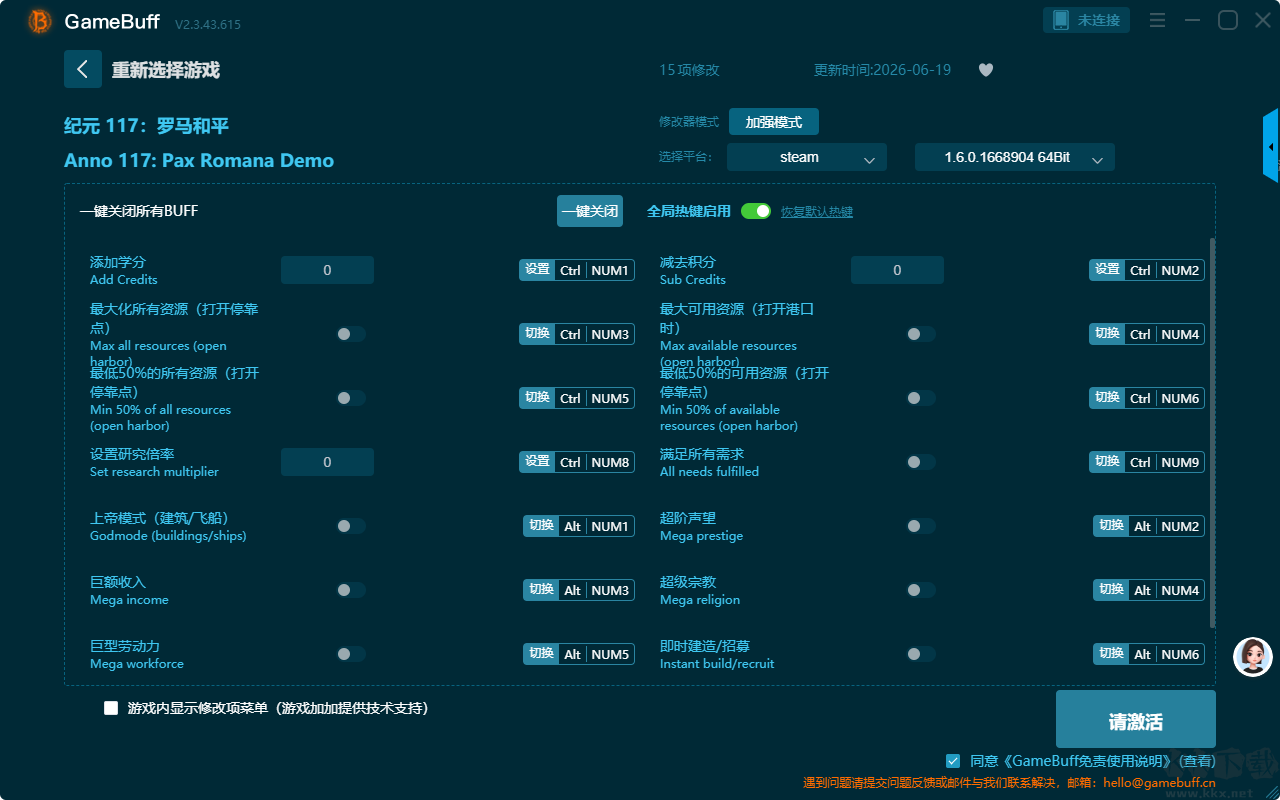1280x800 pixels.
Task: Open the game version 1.6.0.1668904 dropdown
Action: 1015,158
